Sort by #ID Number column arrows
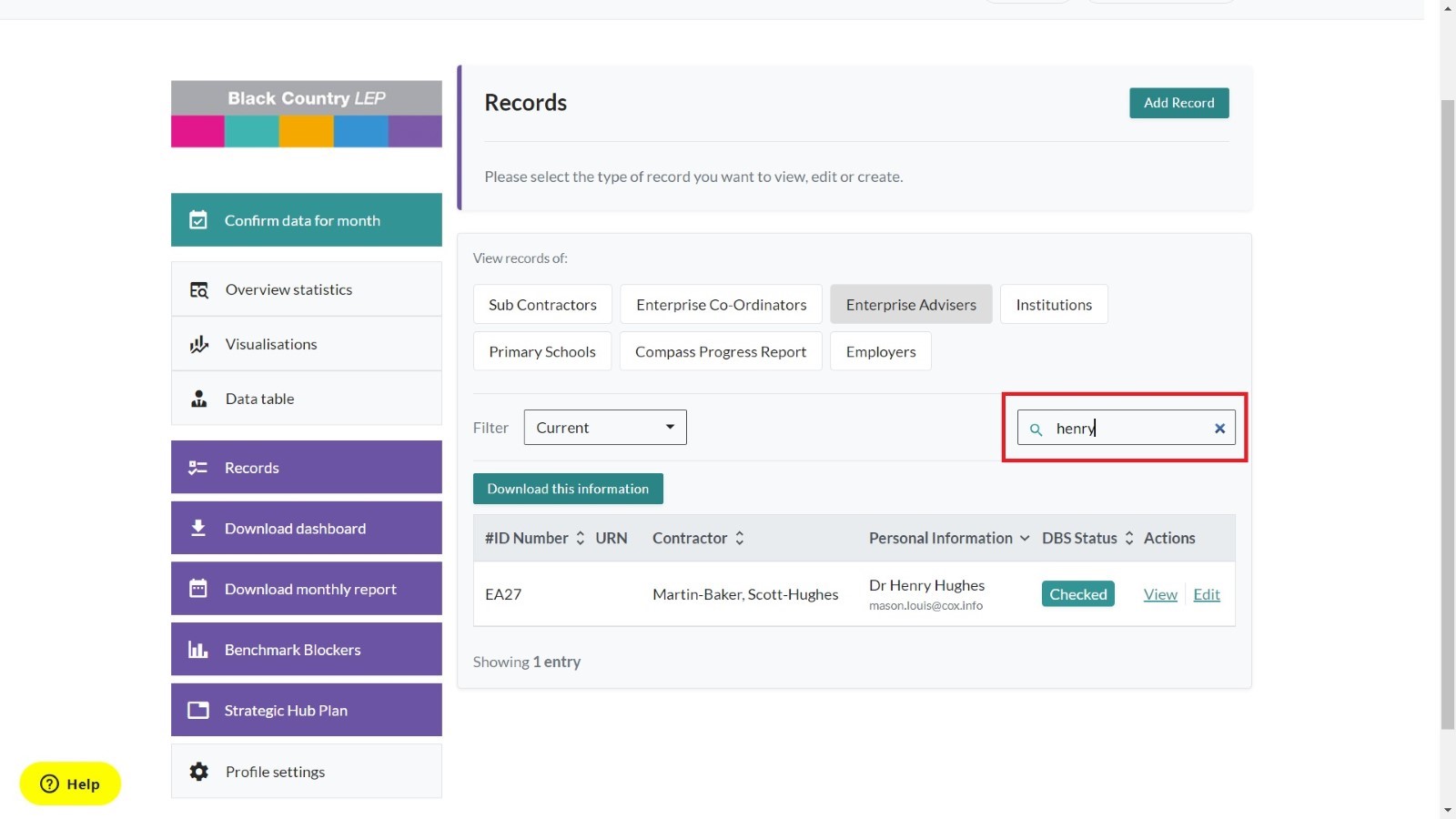The image size is (1456, 819). 580,539
